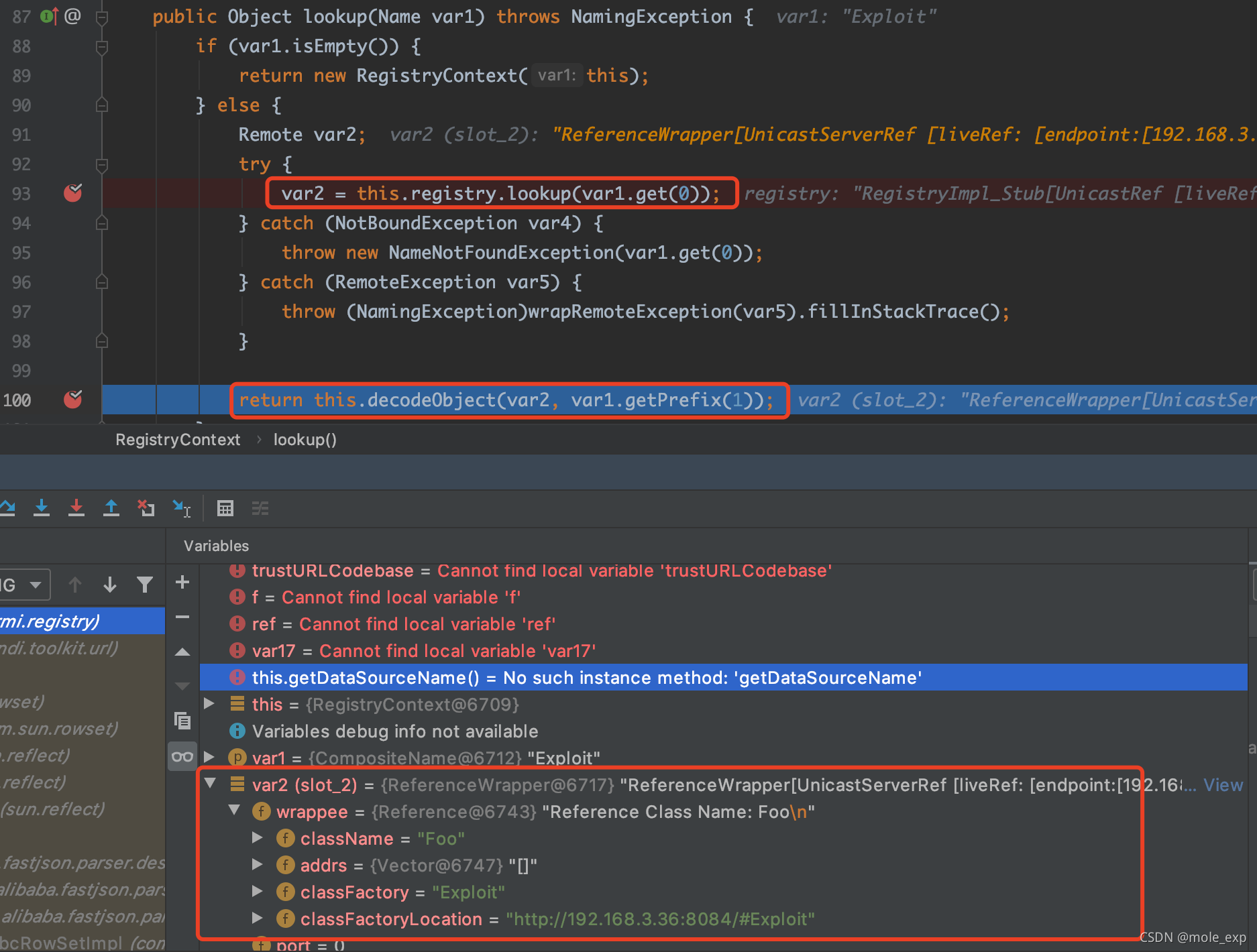Image resolution: width=1257 pixels, height=952 pixels.
Task: Collapse the try block fold at line 92
Action: coord(102,165)
